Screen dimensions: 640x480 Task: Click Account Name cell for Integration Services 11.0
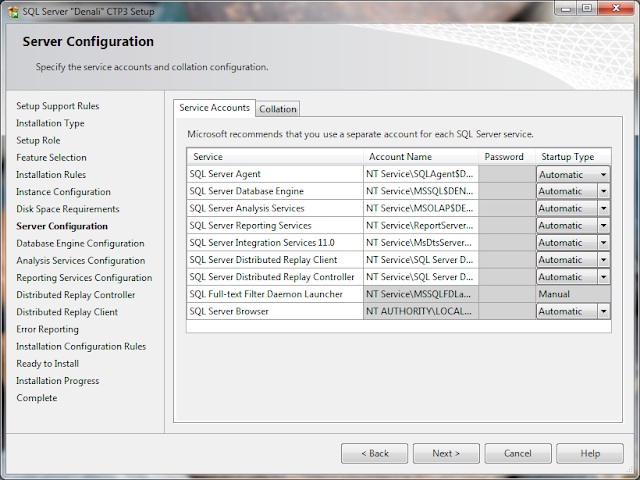click(x=421, y=243)
